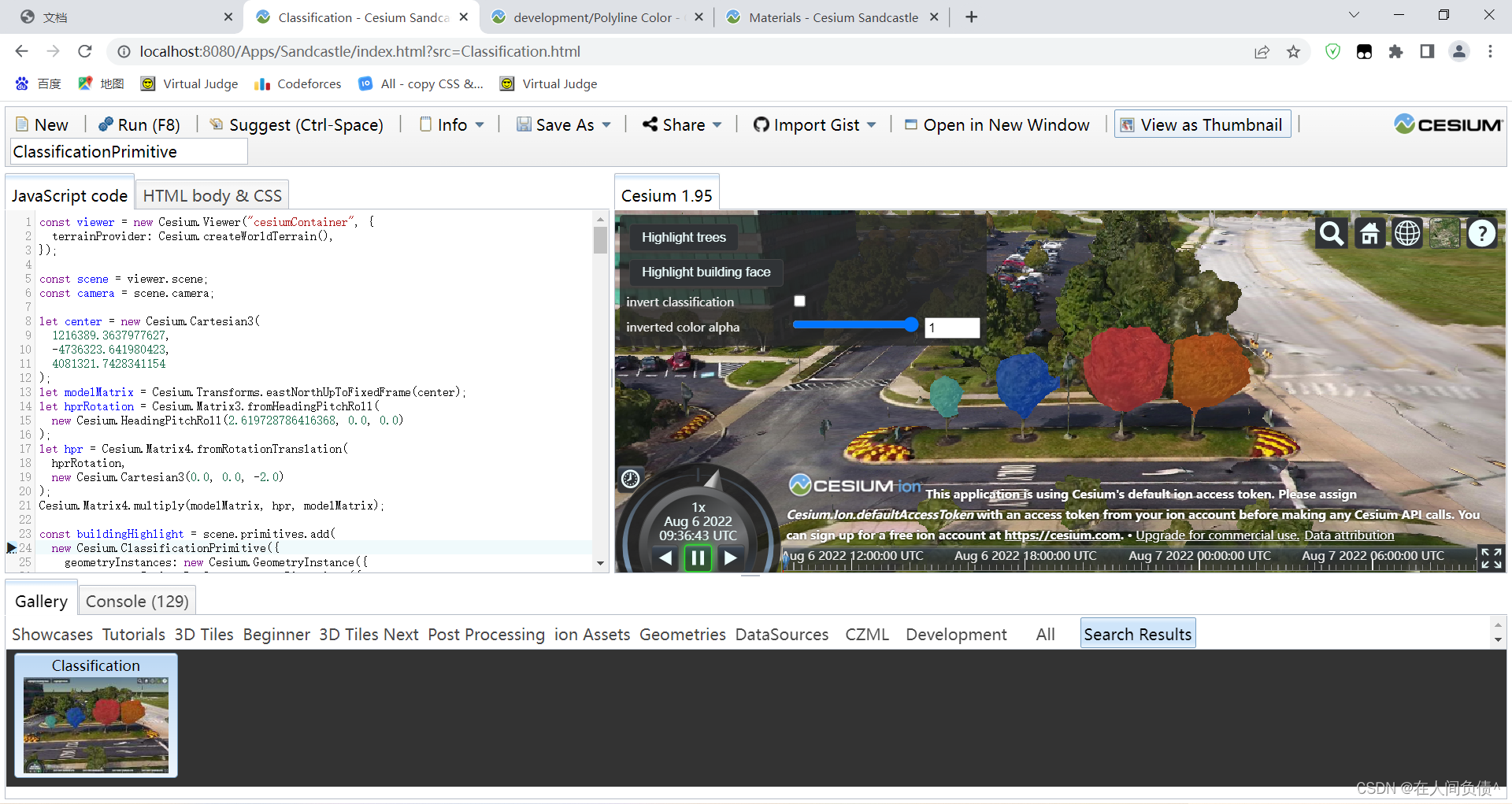Open the Classification gallery thumbnail
1512x804 pixels.
[x=96, y=715]
